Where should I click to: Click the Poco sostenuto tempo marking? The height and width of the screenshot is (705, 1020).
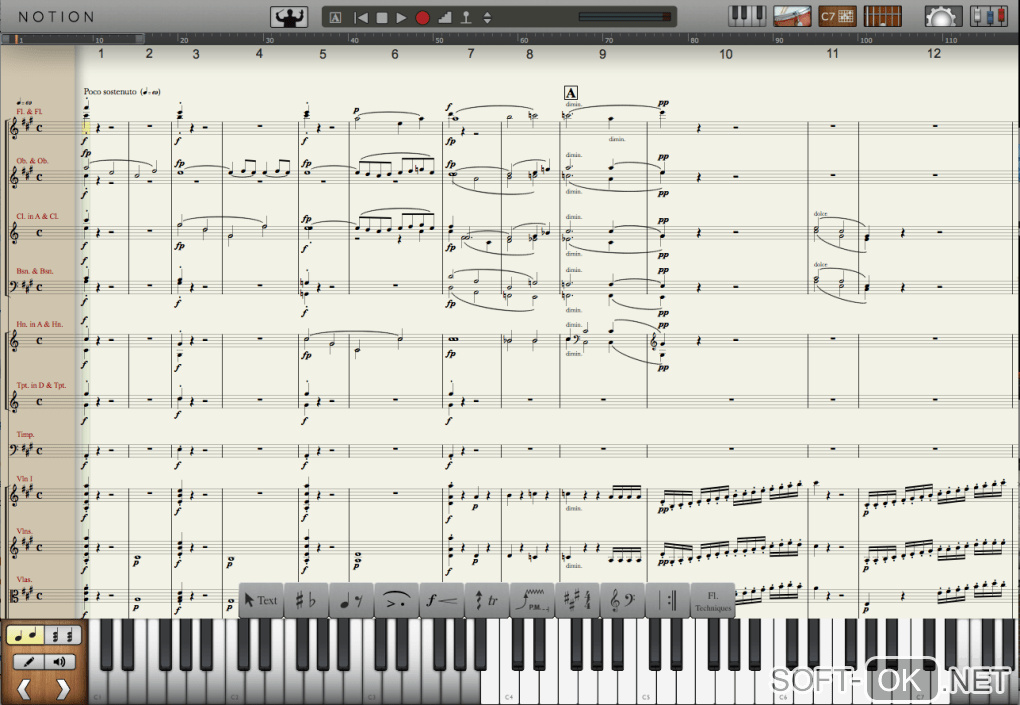(x=122, y=92)
